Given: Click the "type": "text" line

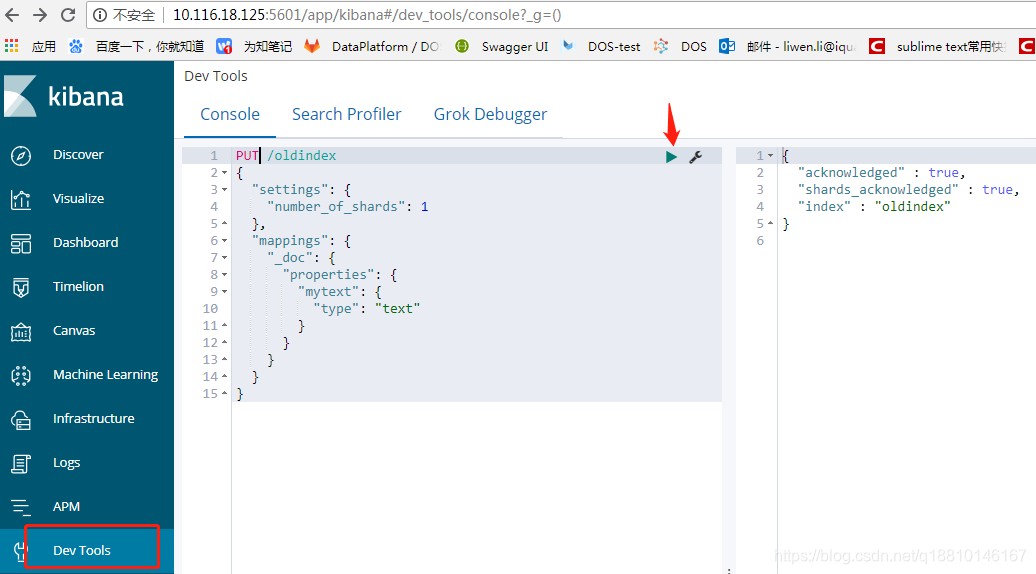Looking at the screenshot, I should coord(367,308).
